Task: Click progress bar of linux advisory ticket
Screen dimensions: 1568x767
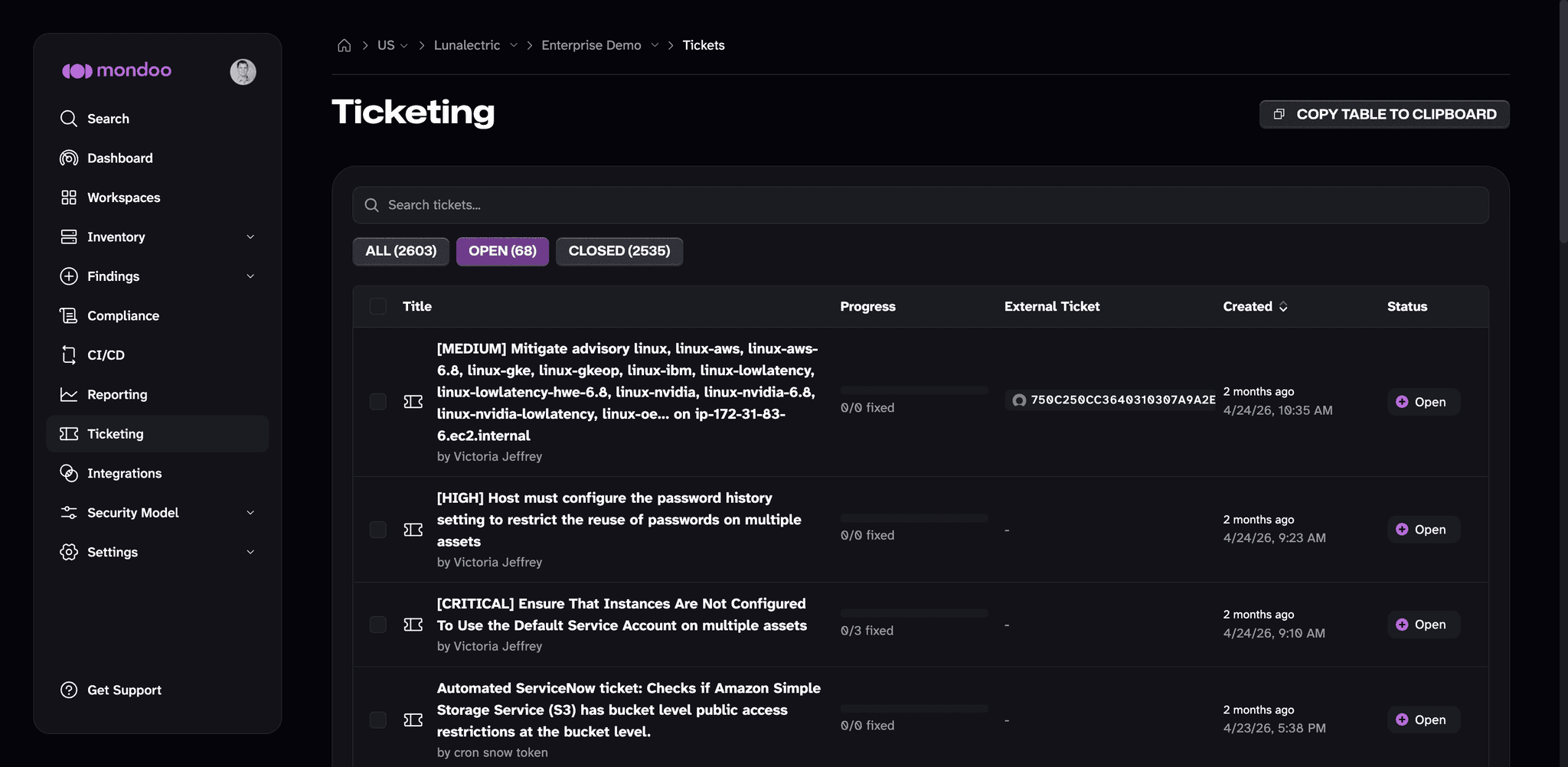Action: click(x=913, y=390)
